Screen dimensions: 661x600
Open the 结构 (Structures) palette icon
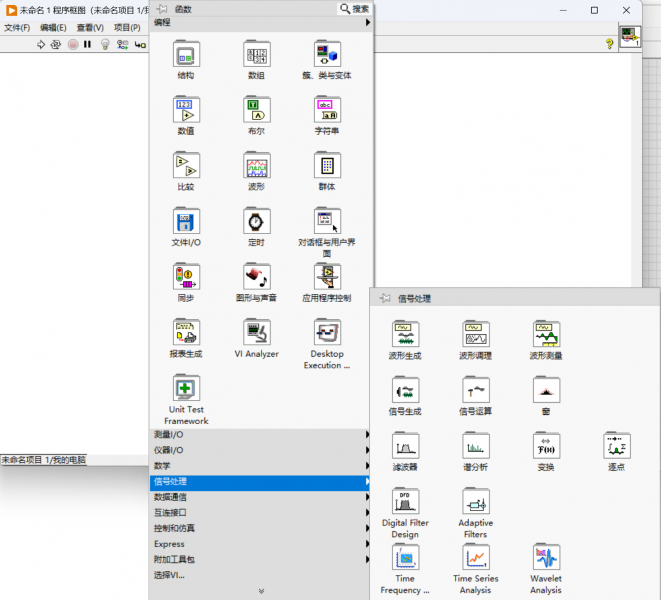186,54
